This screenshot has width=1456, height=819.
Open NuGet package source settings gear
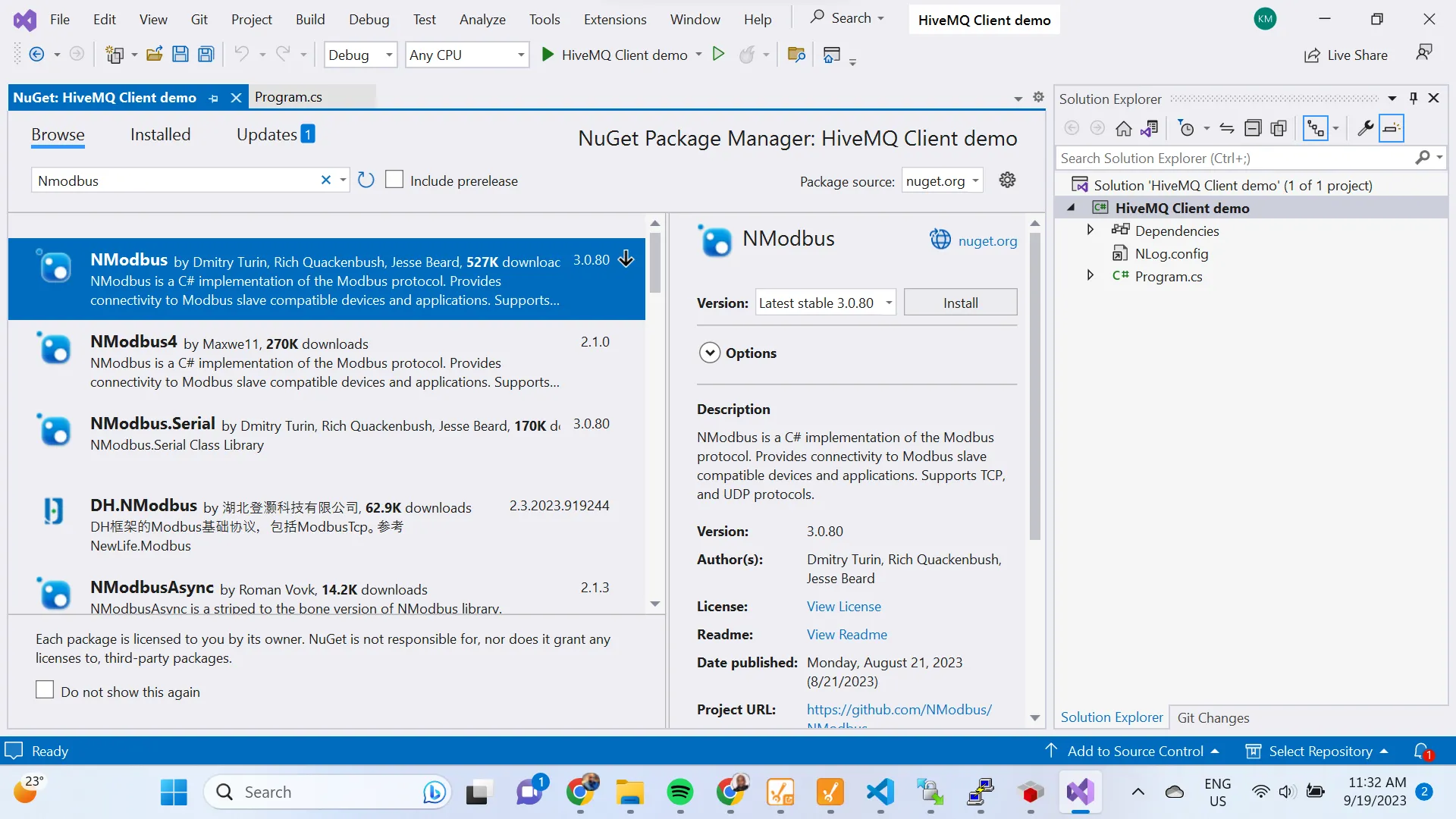click(1007, 180)
